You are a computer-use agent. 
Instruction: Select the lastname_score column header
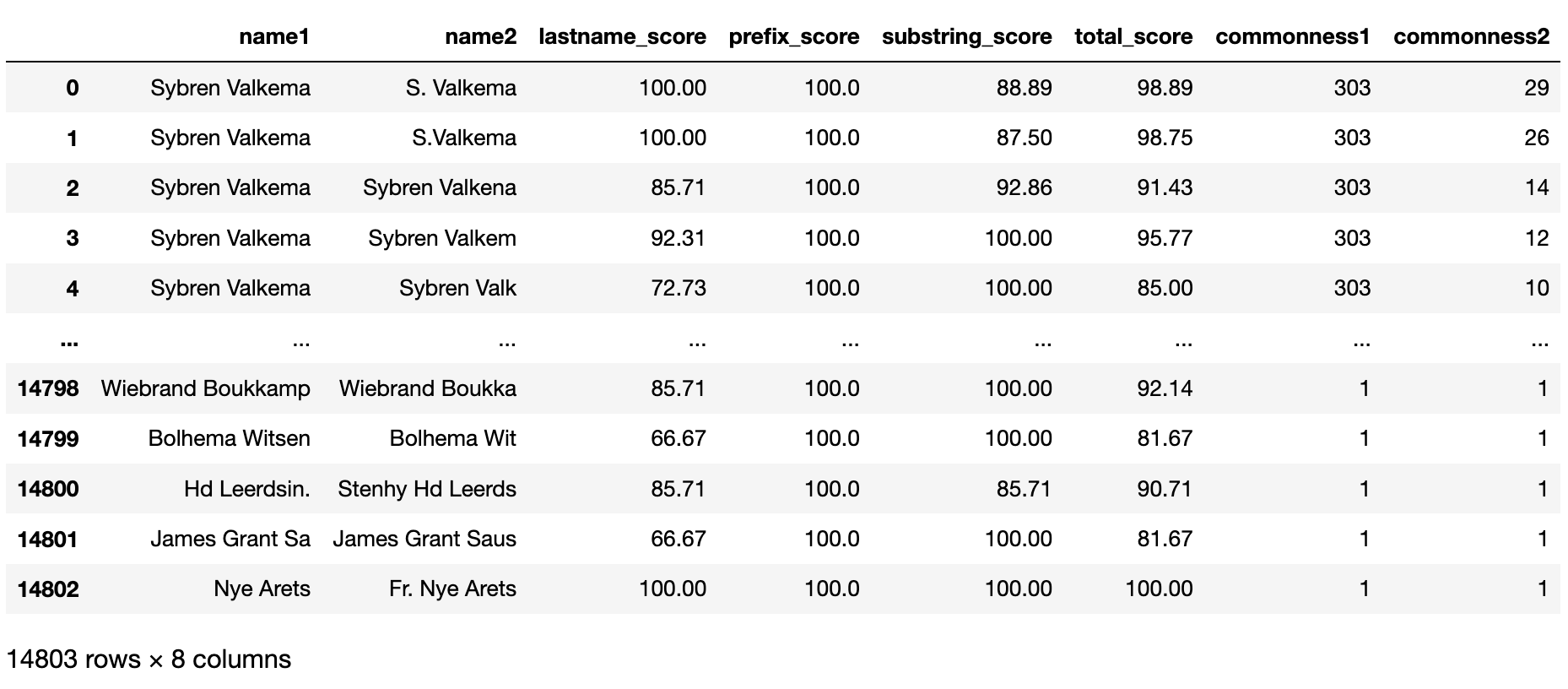622,36
